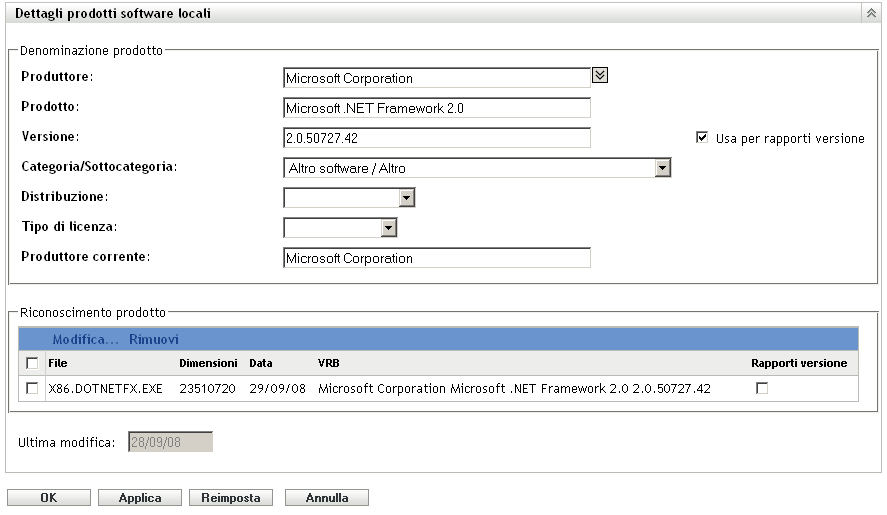Open the Categoria/Sottocategoria dropdown
The height and width of the screenshot is (515, 887).
662,168
